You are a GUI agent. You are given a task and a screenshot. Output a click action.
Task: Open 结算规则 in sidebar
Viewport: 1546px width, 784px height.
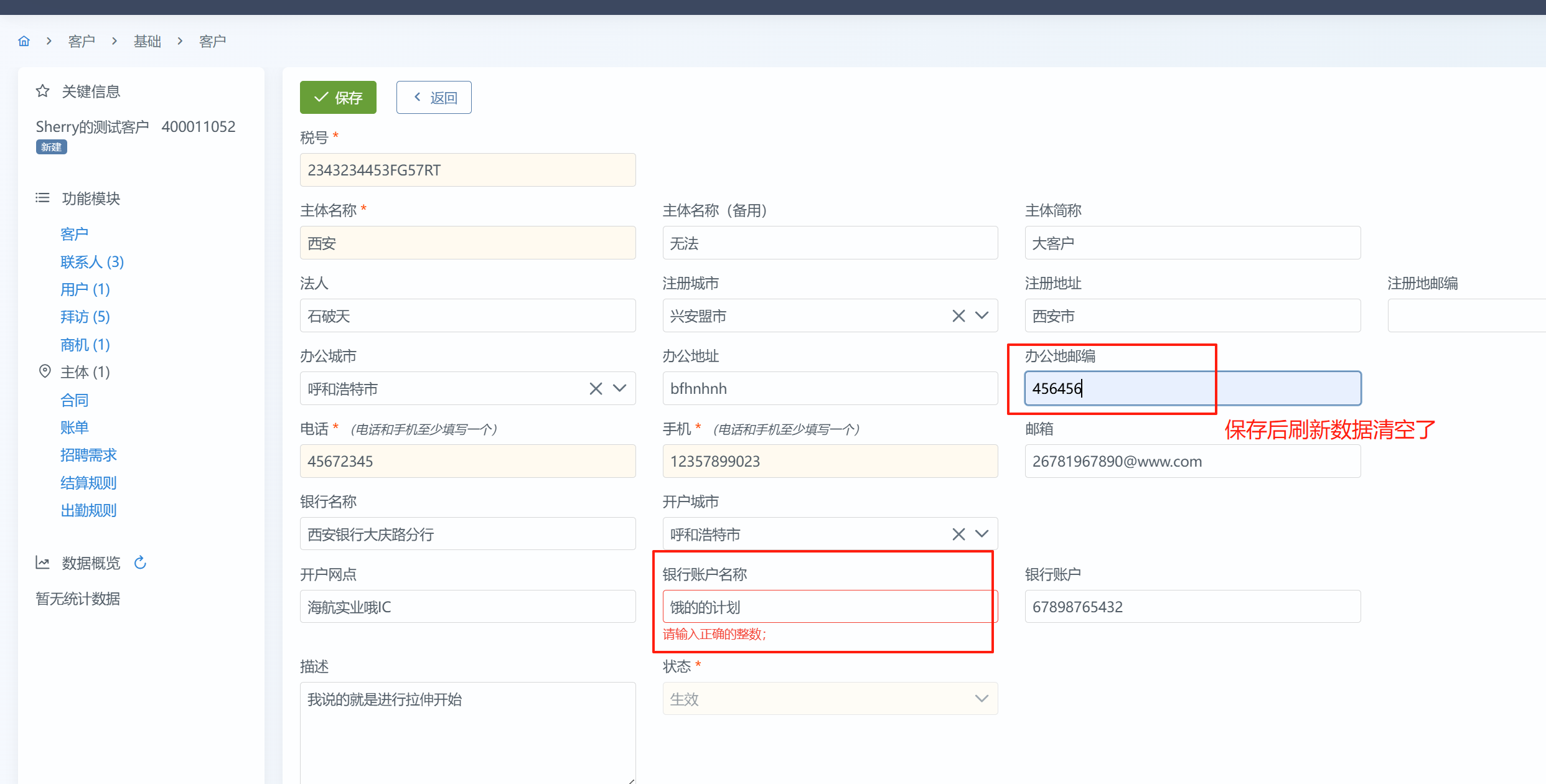[x=88, y=483]
